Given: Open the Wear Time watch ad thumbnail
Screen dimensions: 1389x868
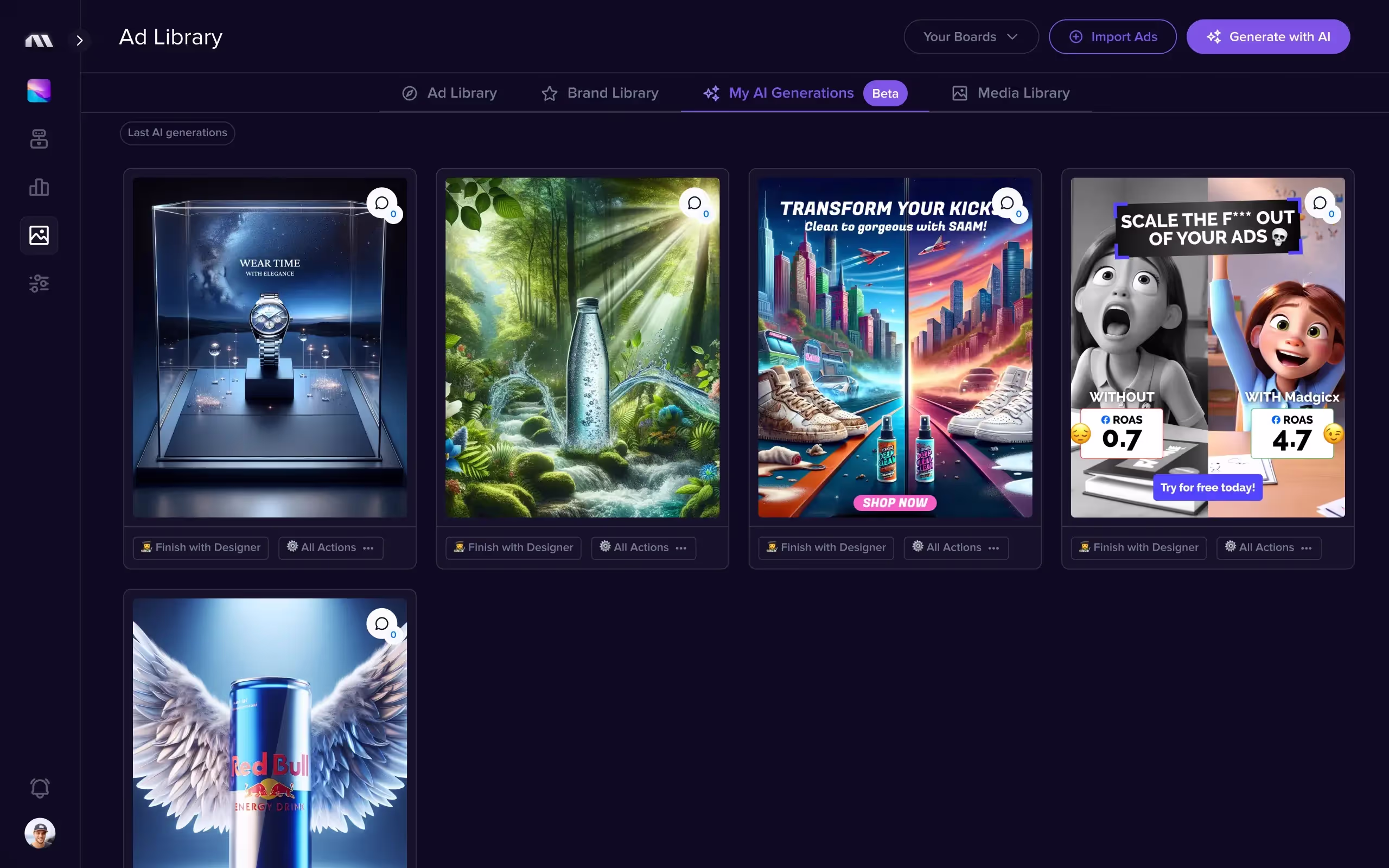Looking at the screenshot, I should (x=270, y=347).
